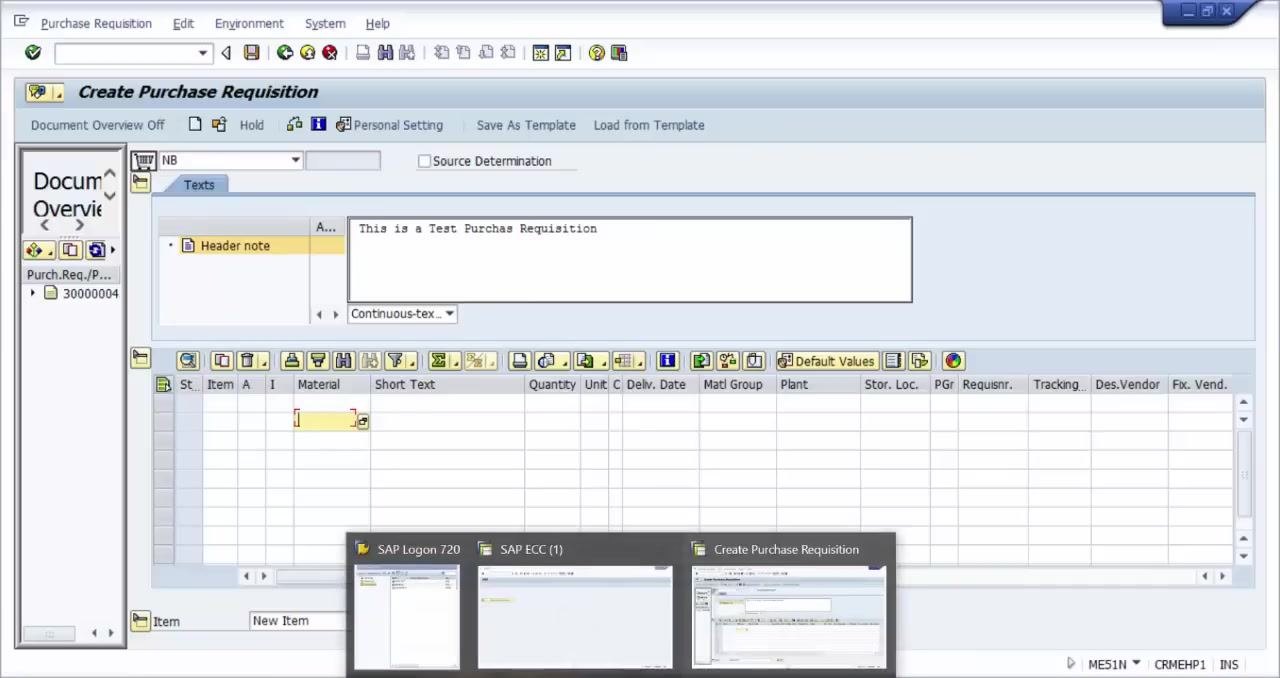Open the ME51N status bar dropdown arrow
The image size is (1280, 678).
pyautogui.click(x=1136, y=664)
